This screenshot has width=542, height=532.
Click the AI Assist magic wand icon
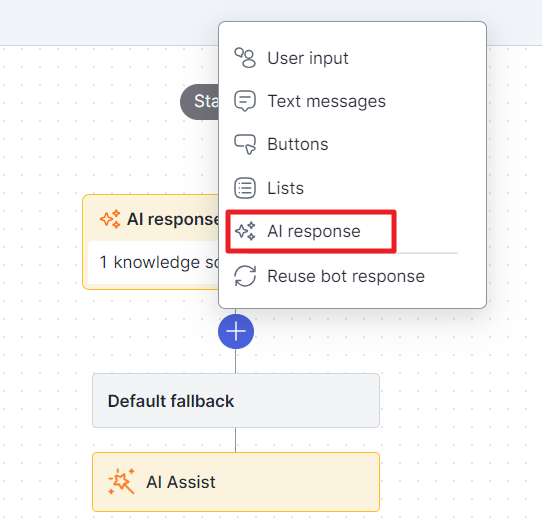coord(121,482)
